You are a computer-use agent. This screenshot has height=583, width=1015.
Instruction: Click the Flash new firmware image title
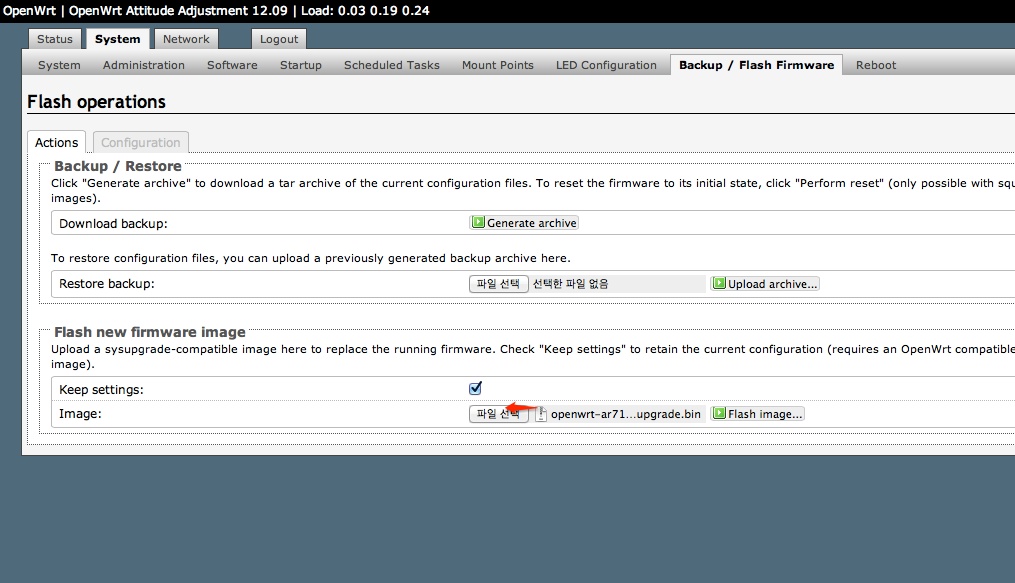150,332
